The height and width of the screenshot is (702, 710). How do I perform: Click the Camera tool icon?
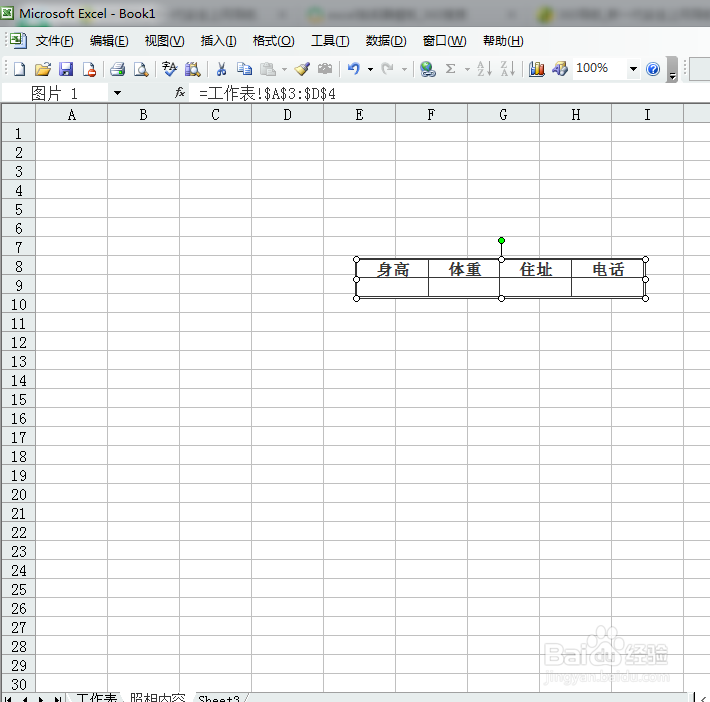(325, 69)
